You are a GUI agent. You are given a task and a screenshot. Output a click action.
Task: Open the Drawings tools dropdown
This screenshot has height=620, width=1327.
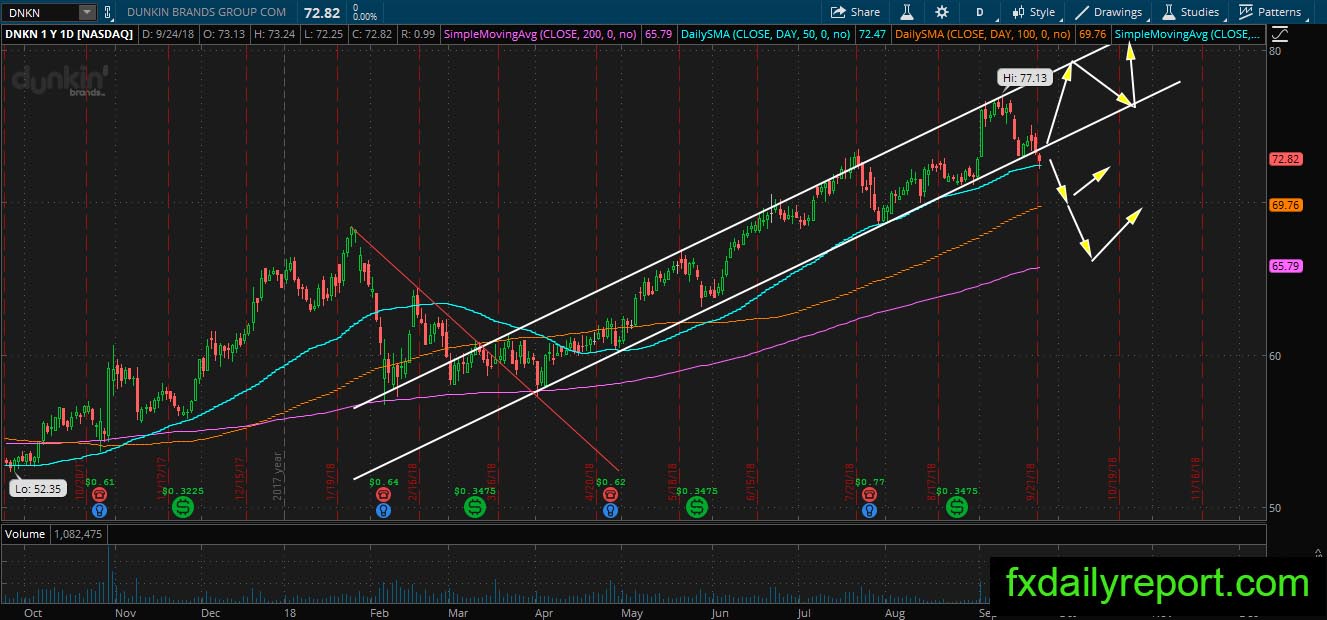[x=1108, y=12]
